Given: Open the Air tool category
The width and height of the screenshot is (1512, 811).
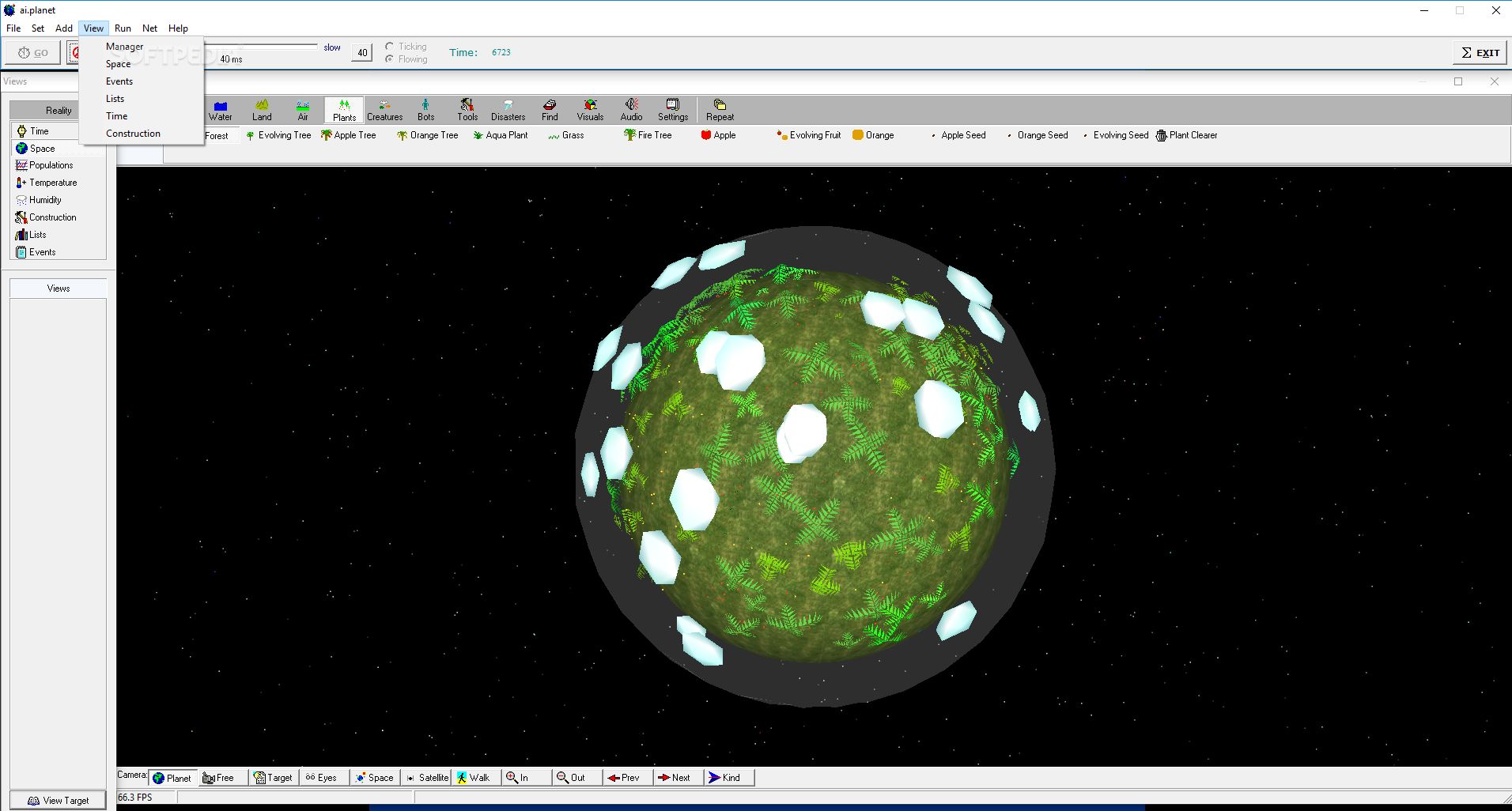Looking at the screenshot, I should [303, 111].
